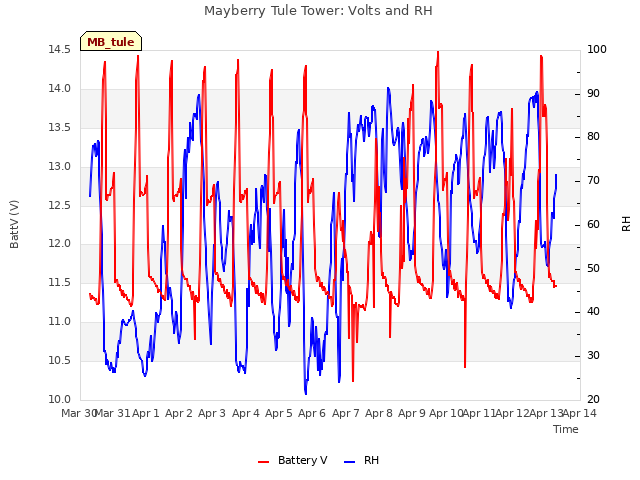Click the Apr 4 date tick label

[246, 413]
